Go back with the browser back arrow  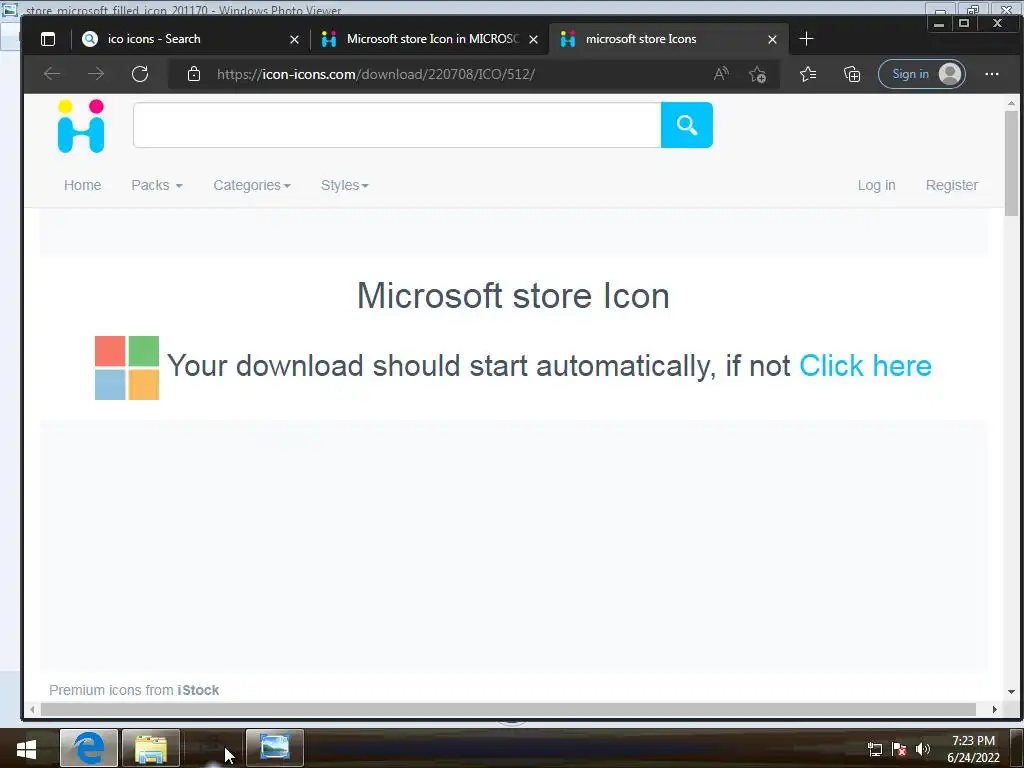(52, 74)
